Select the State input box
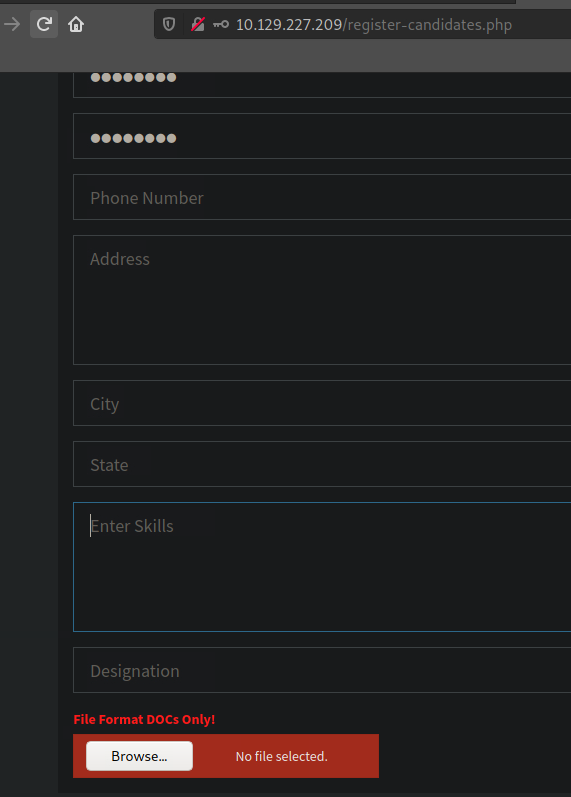 [x=322, y=464]
